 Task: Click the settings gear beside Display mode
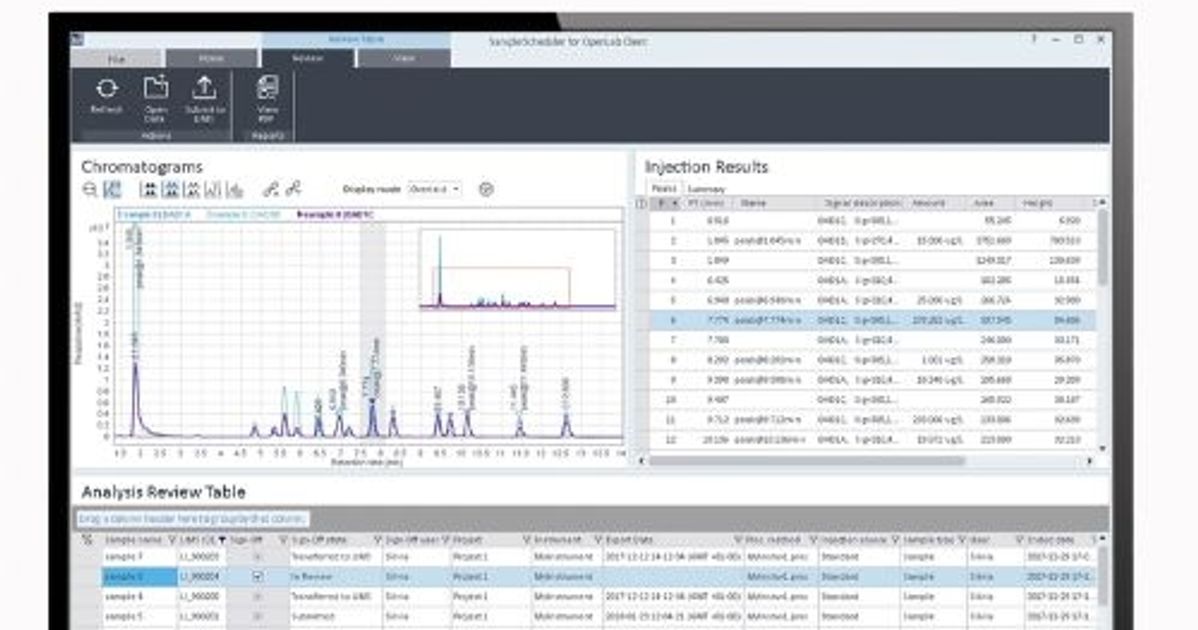pyautogui.click(x=487, y=189)
